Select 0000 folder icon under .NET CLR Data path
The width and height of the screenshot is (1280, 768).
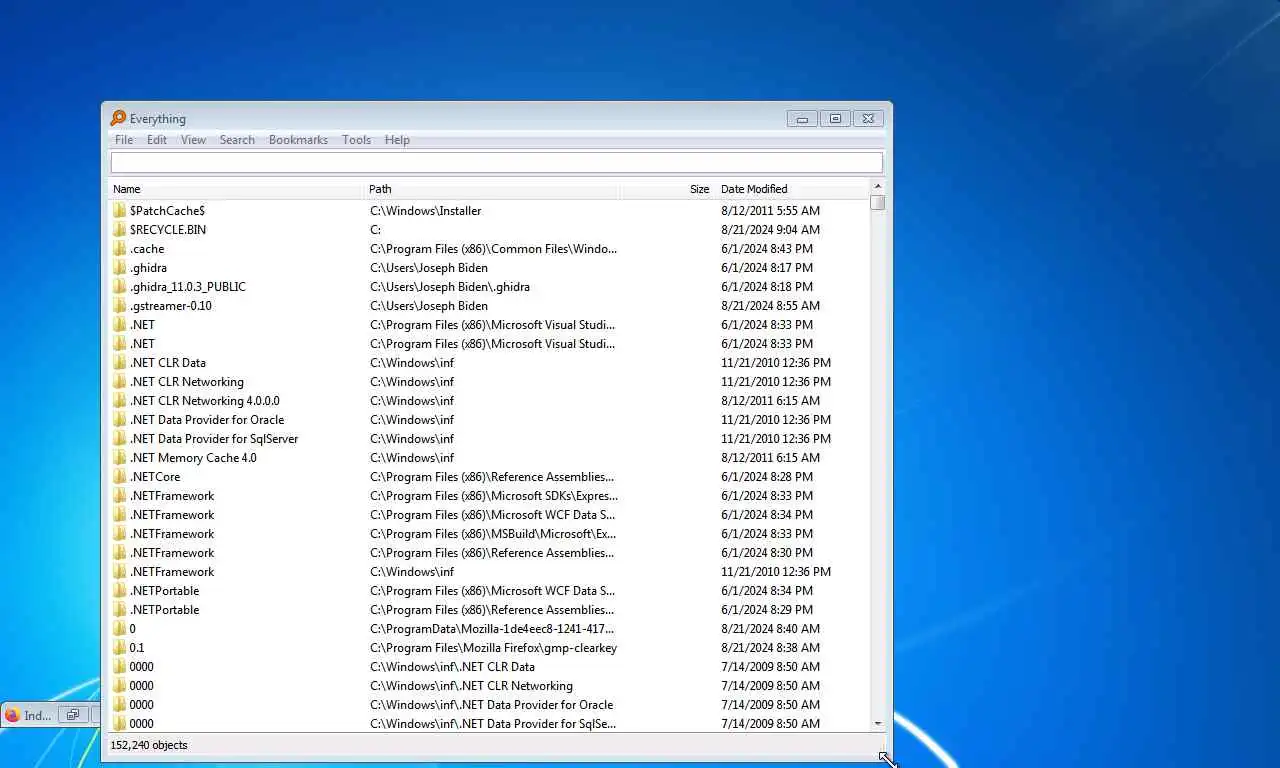point(119,667)
